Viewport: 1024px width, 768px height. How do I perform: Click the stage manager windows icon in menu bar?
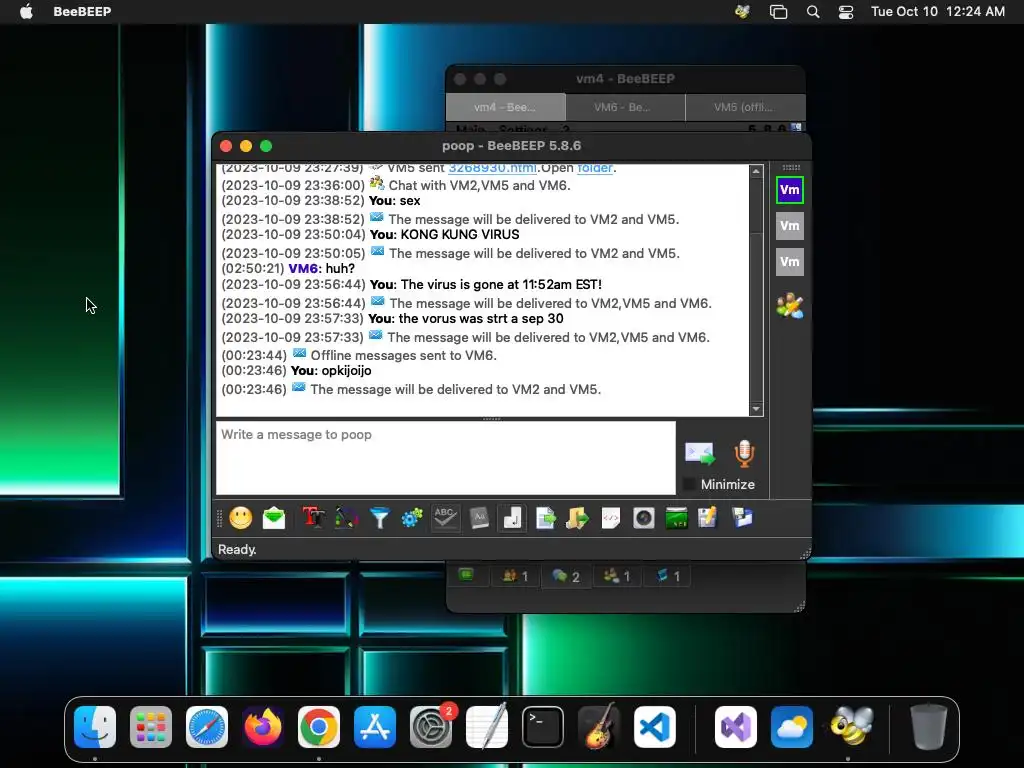pos(778,12)
